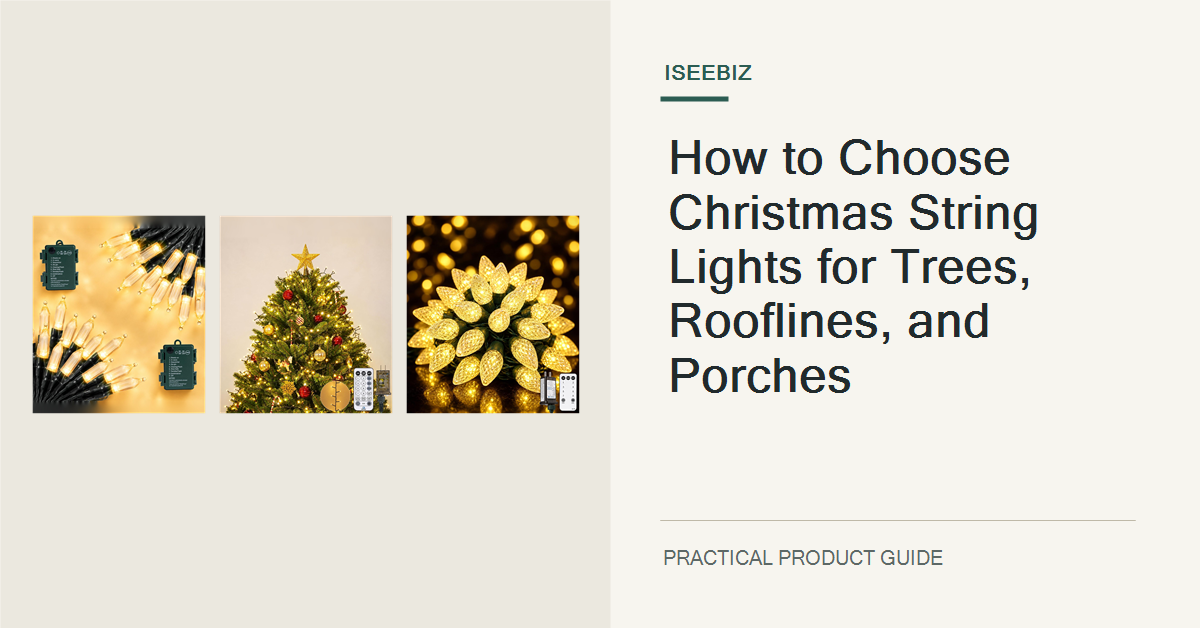Click the word Christmas in the headline
This screenshot has height=628, width=1200.
769,214
